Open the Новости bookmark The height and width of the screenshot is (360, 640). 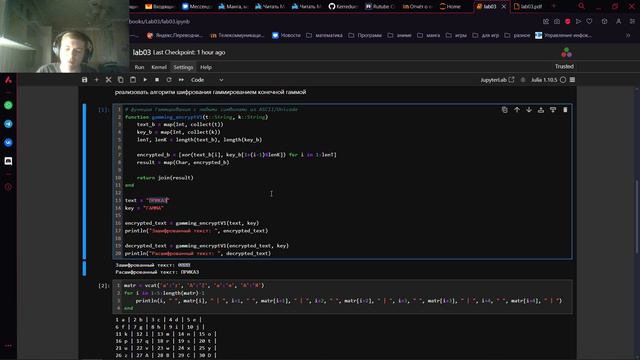click(x=286, y=36)
